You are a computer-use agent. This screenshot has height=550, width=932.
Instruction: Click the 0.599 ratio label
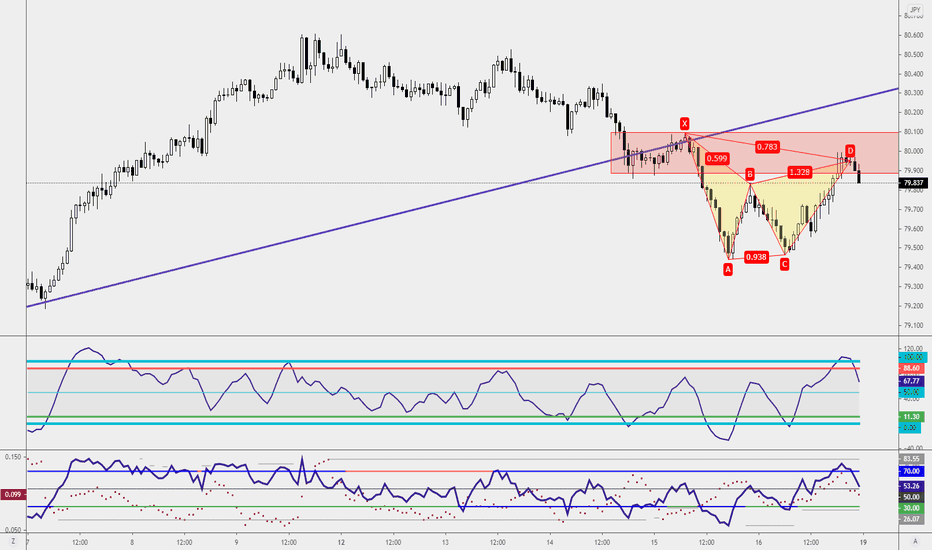pos(717,159)
